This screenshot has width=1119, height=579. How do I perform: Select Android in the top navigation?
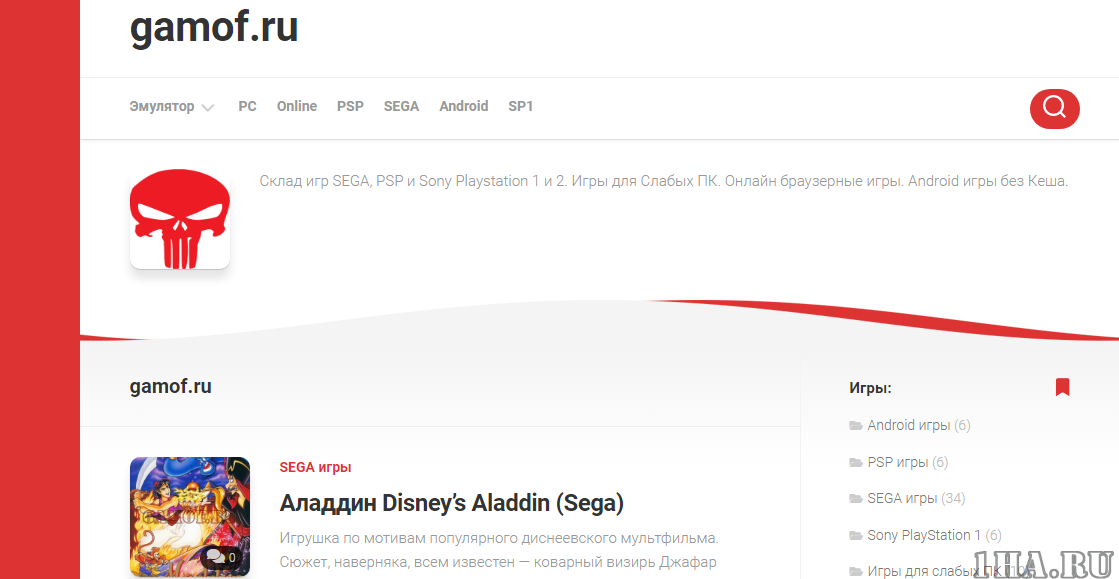tap(464, 106)
